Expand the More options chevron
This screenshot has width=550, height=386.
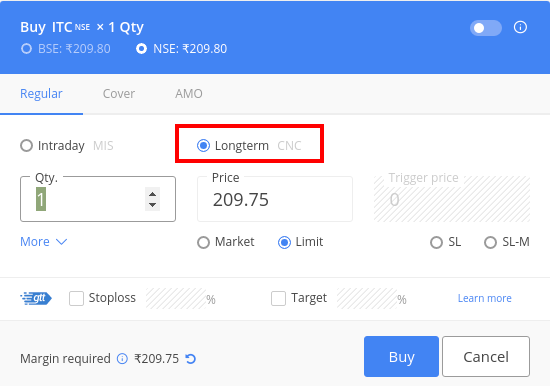click(61, 242)
